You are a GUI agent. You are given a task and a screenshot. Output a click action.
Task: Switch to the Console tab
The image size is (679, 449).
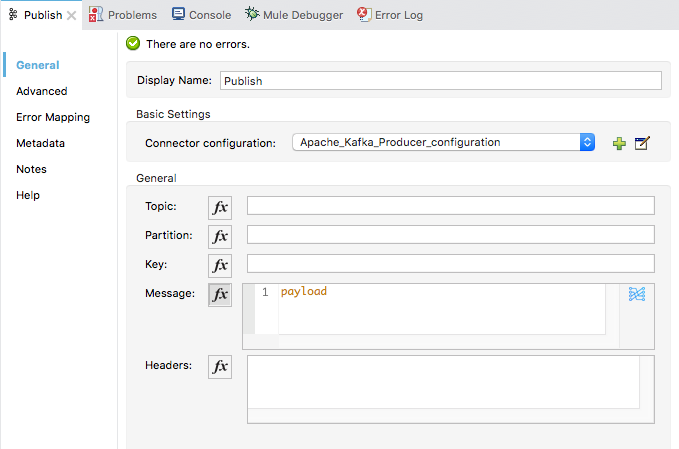[201, 15]
